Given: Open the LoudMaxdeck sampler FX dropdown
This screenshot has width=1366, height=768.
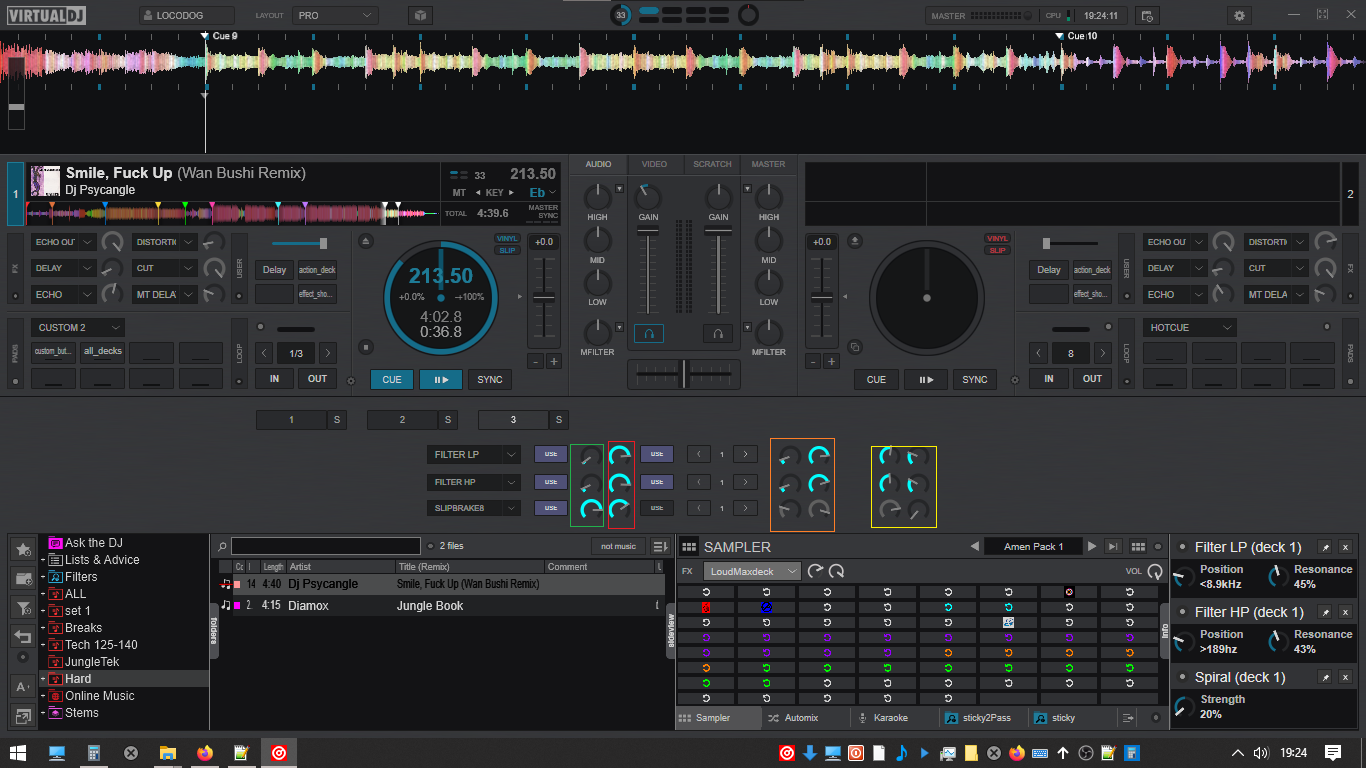Looking at the screenshot, I should pos(752,571).
